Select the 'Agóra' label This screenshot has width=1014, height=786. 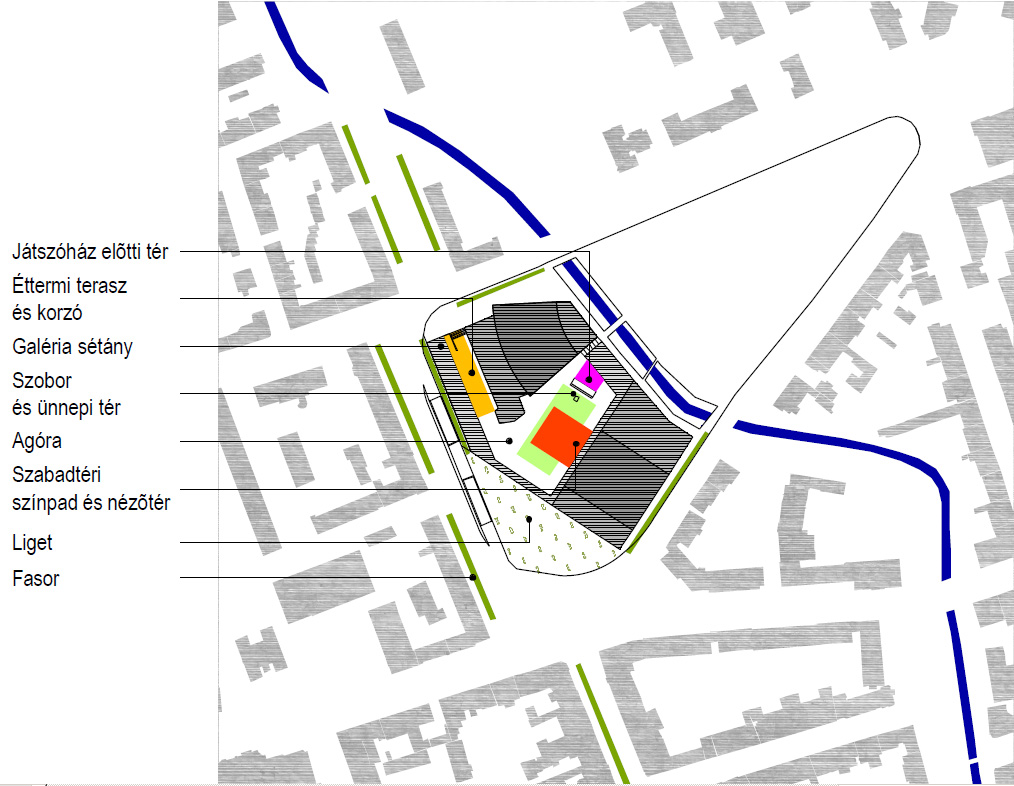37,441
